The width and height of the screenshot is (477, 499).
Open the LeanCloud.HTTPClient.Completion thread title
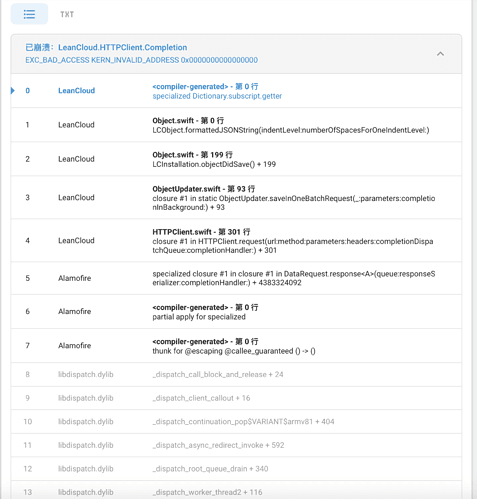coord(123,47)
